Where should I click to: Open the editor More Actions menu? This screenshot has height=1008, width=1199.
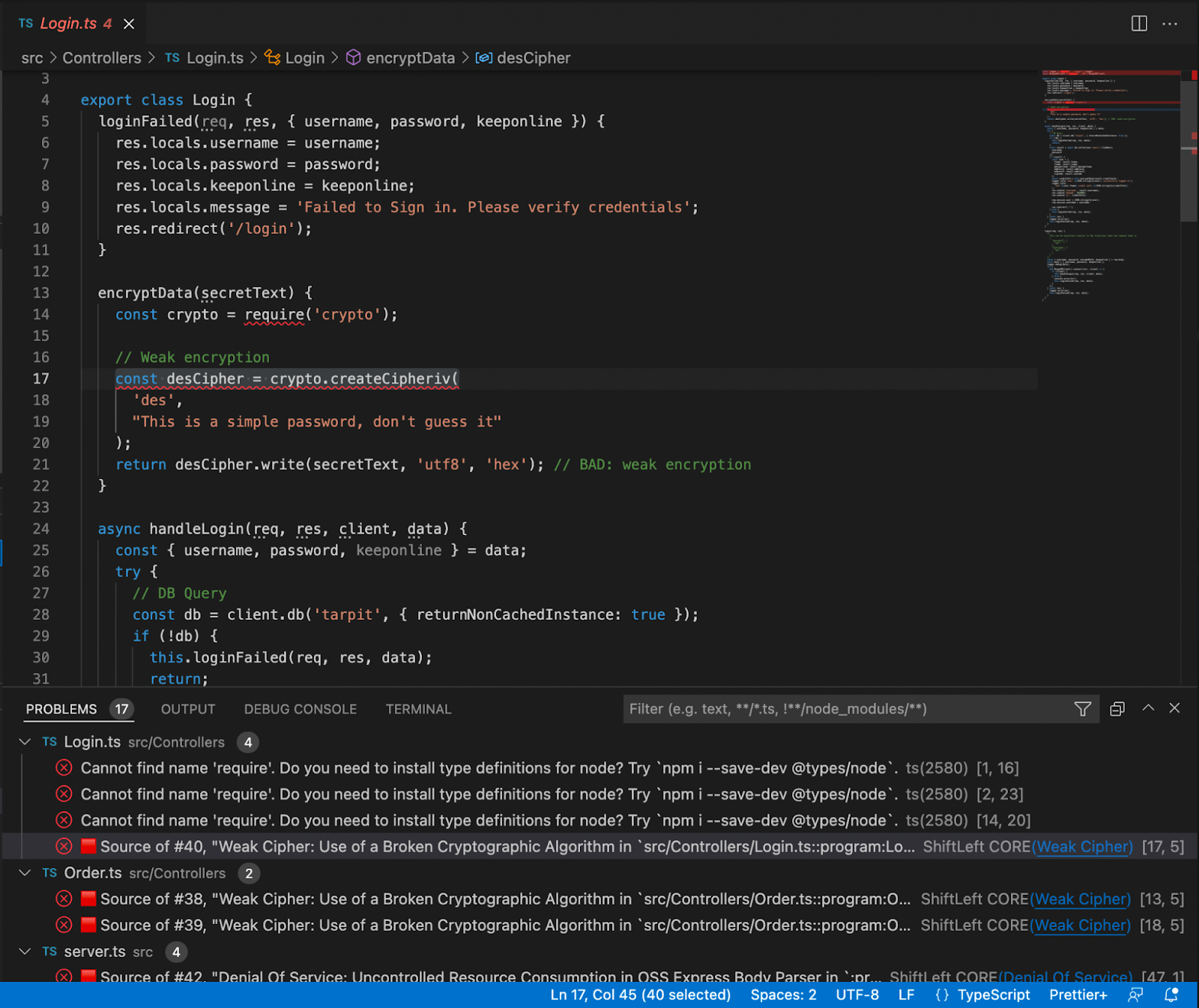coord(1170,23)
